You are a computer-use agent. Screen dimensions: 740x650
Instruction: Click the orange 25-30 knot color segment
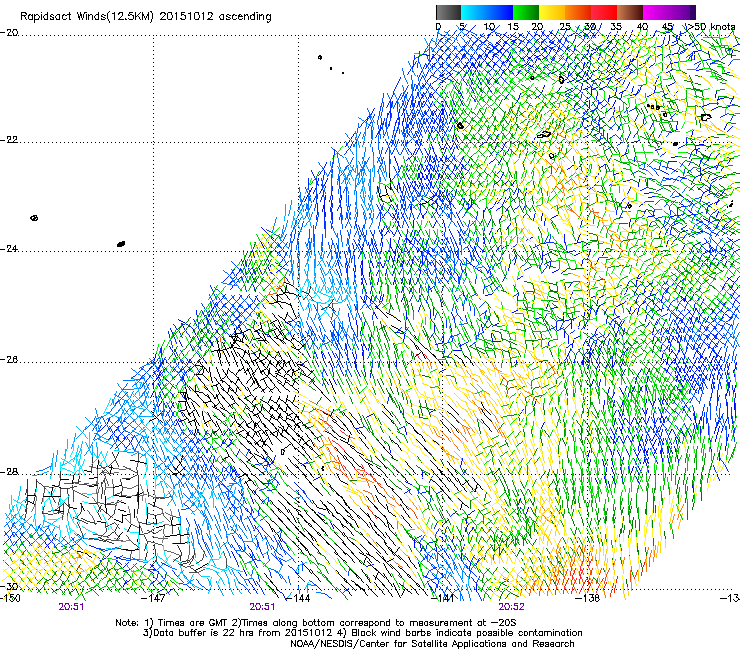(x=578, y=12)
